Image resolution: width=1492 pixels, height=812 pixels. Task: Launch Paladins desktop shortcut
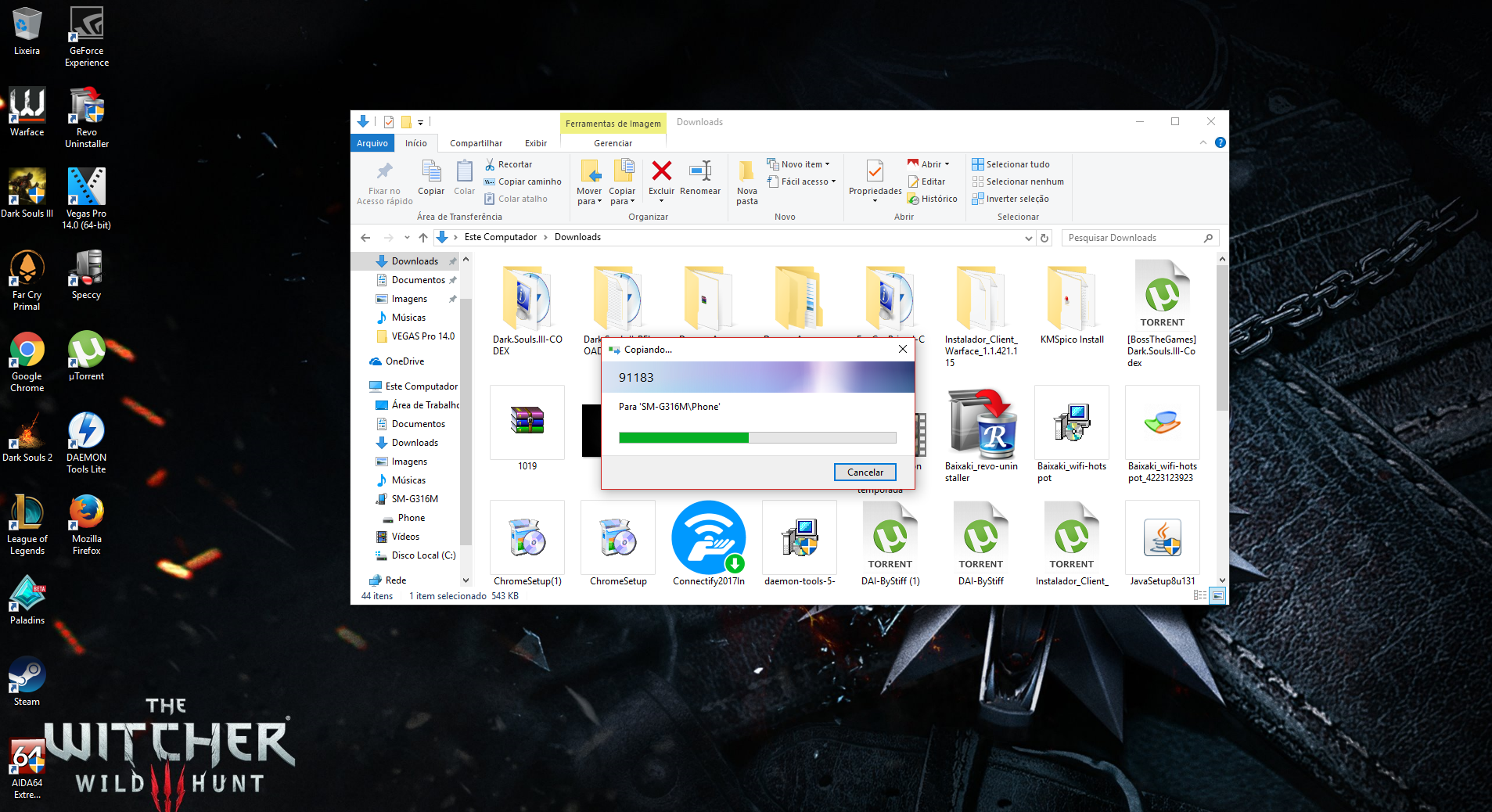click(27, 600)
